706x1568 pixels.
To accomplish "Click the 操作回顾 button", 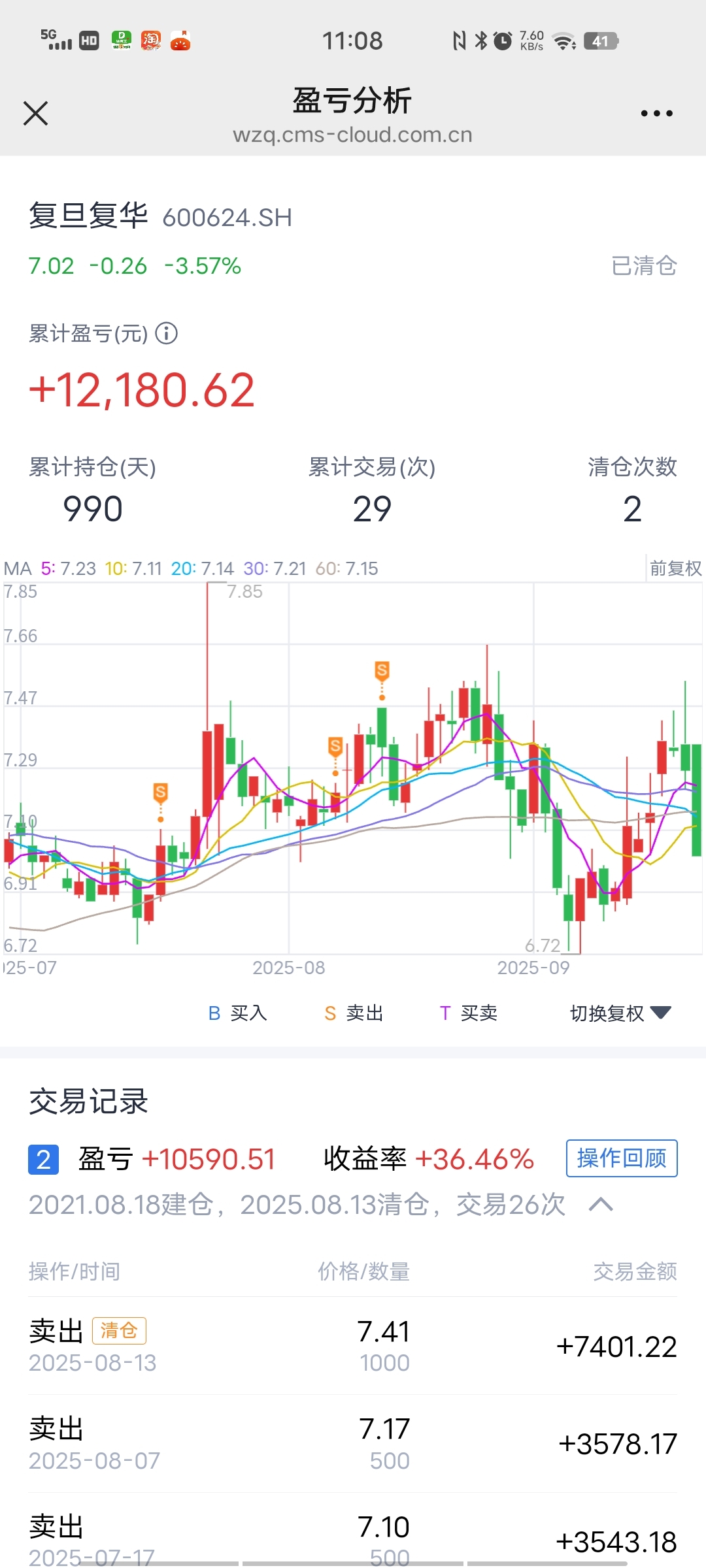I will pyautogui.click(x=622, y=1158).
